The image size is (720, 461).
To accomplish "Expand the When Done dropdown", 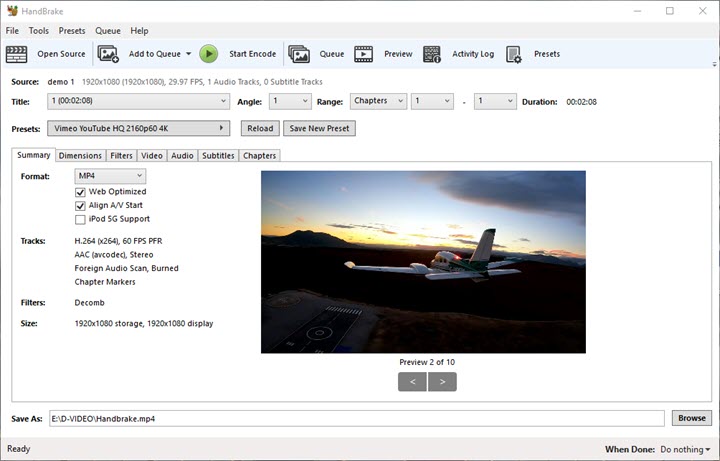I will [685, 449].
